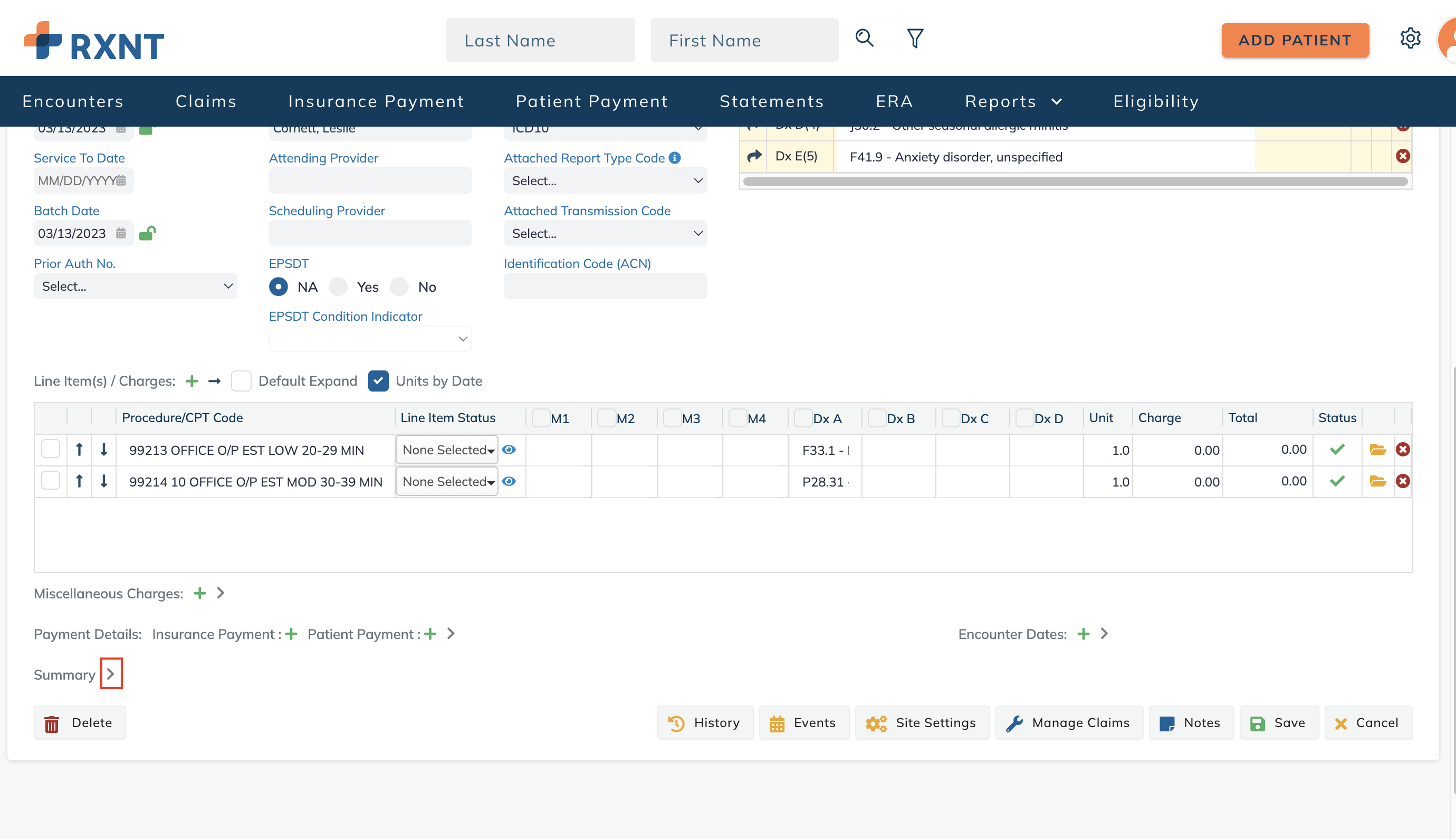Click the Dx E(5) move arrow icon

coord(754,156)
